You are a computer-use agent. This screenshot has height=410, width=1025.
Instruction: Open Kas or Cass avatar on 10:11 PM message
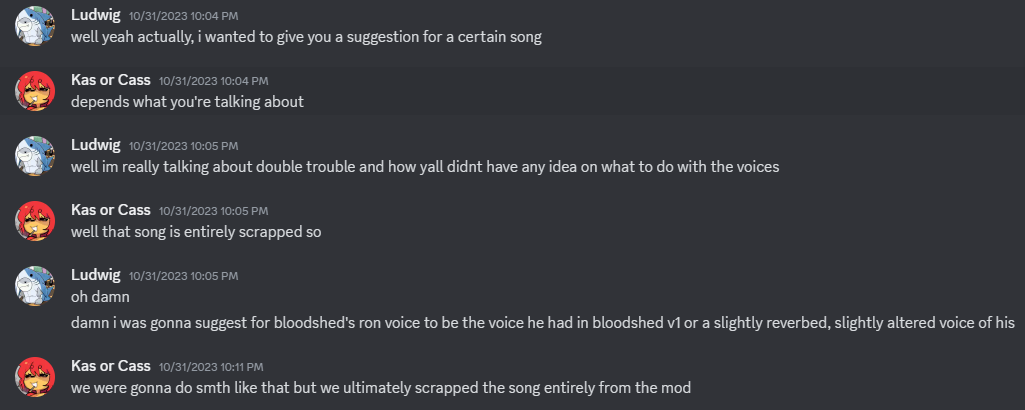tap(34, 377)
